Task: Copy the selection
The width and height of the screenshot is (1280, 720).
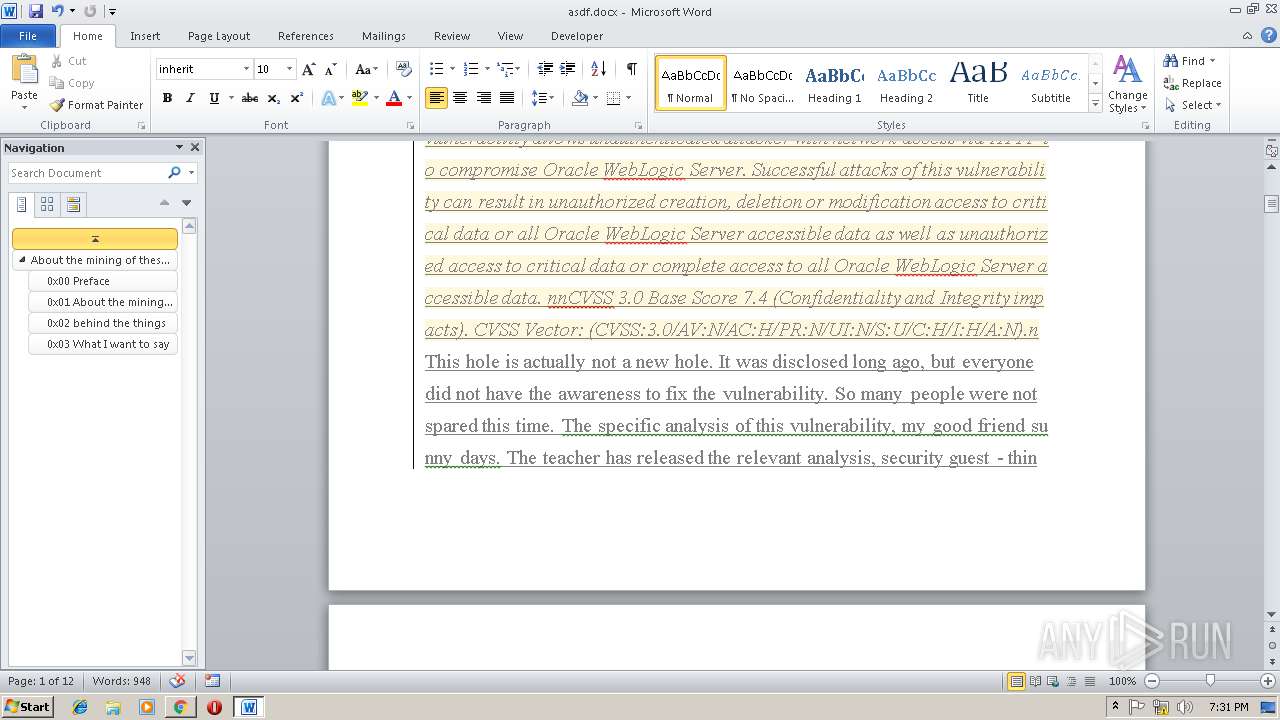Action: point(72,83)
